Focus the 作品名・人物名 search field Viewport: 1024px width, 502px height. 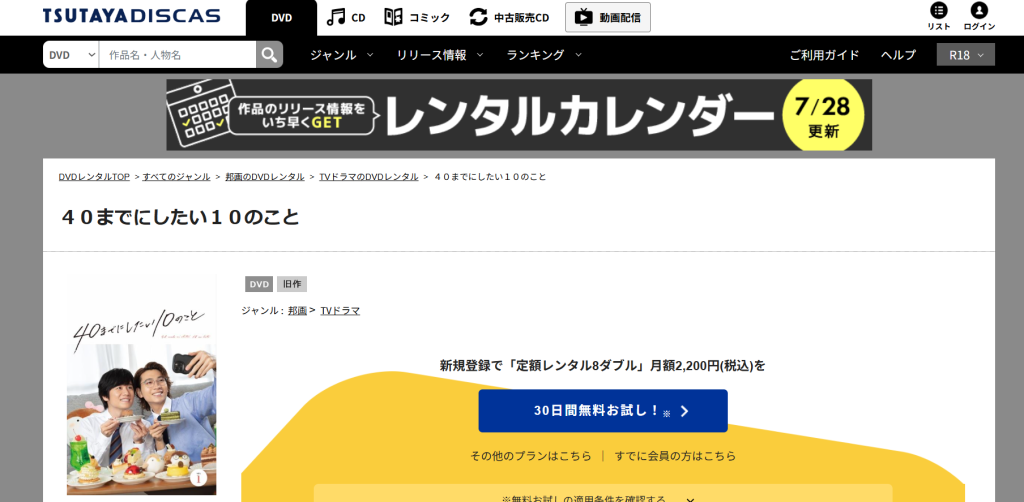177,55
